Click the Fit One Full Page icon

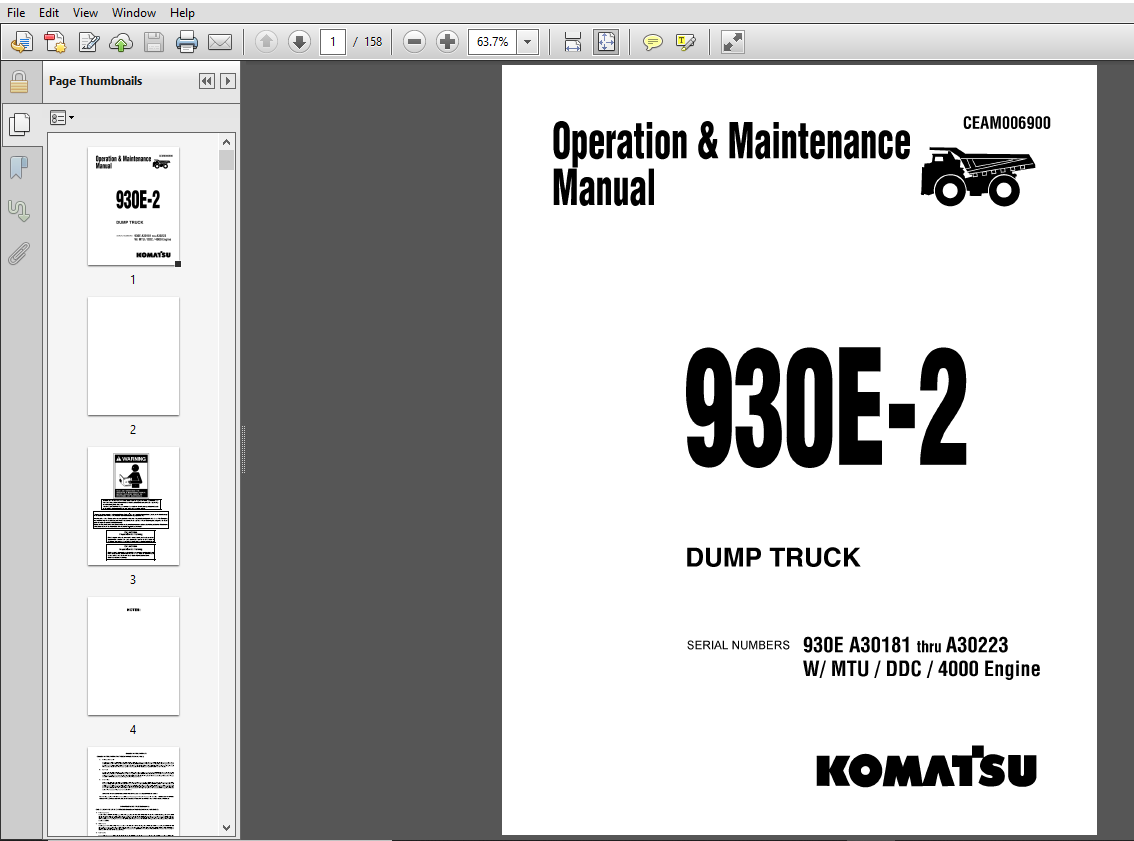pos(606,42)
